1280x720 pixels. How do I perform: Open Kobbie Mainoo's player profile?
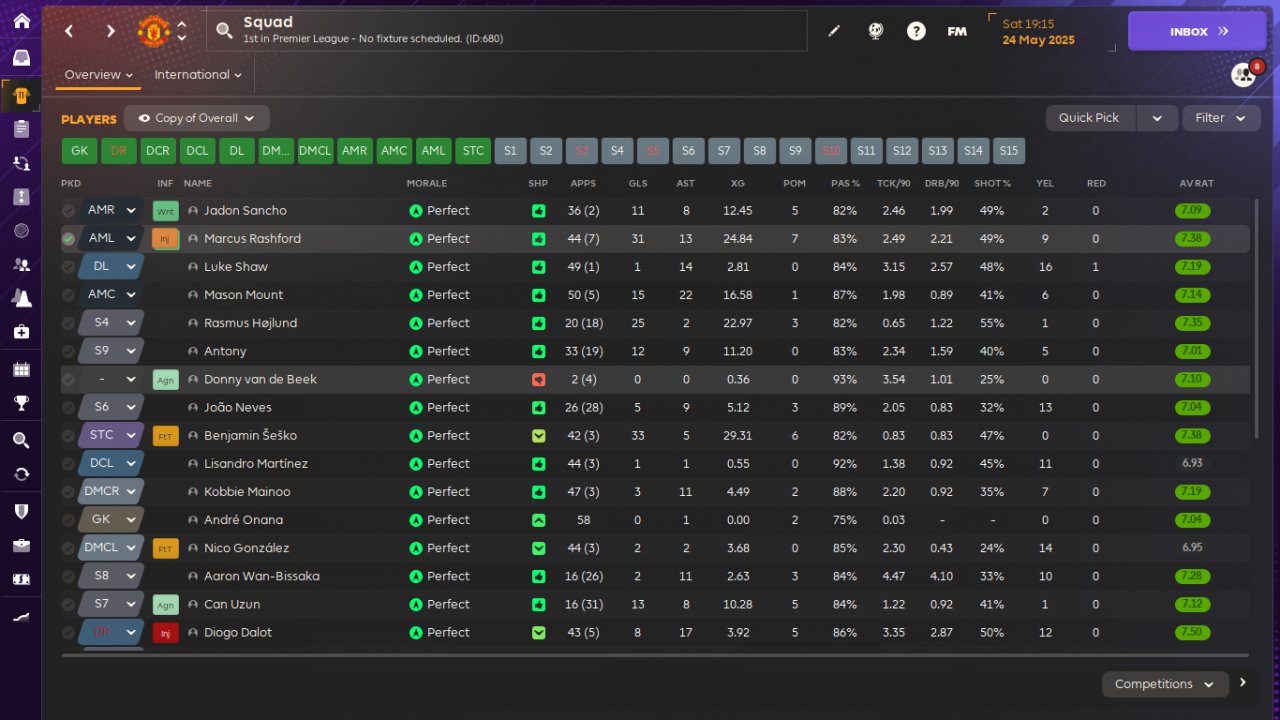click(247, 492)
